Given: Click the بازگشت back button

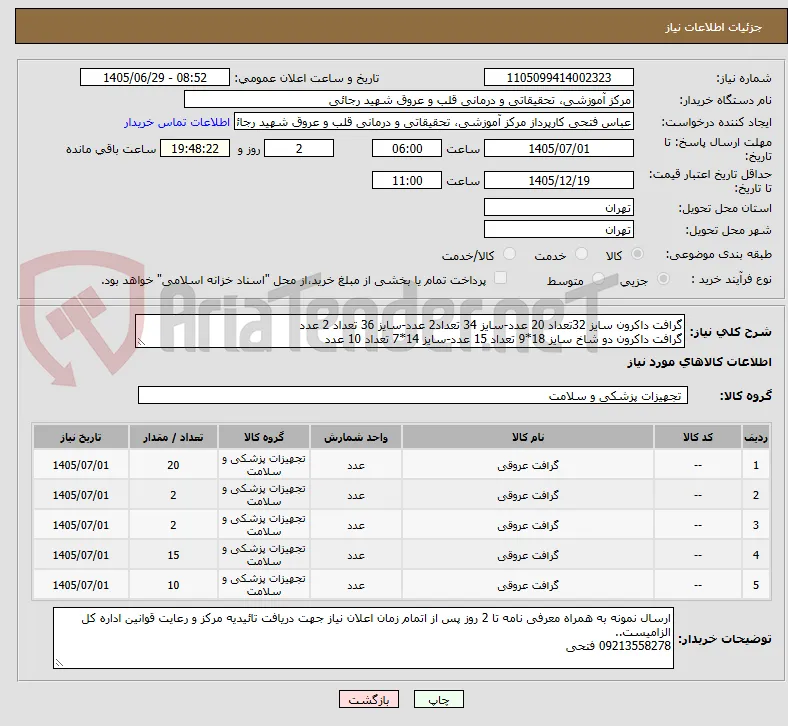Looking at the screenshot, I should pyautogui.click(x=369, y=699).
